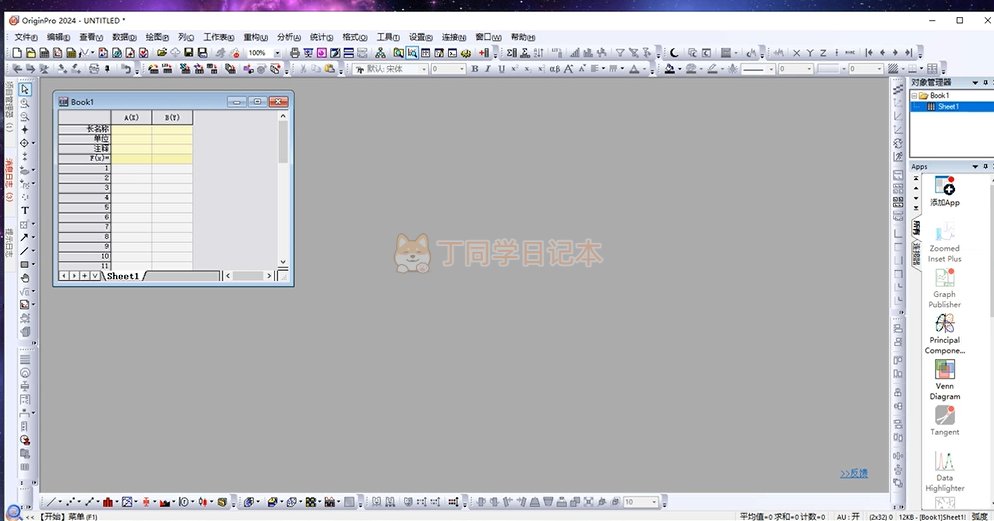Viewport: 994px width, 521px height.
Task: Click the Bold formatting button
Action: point(474,69)
